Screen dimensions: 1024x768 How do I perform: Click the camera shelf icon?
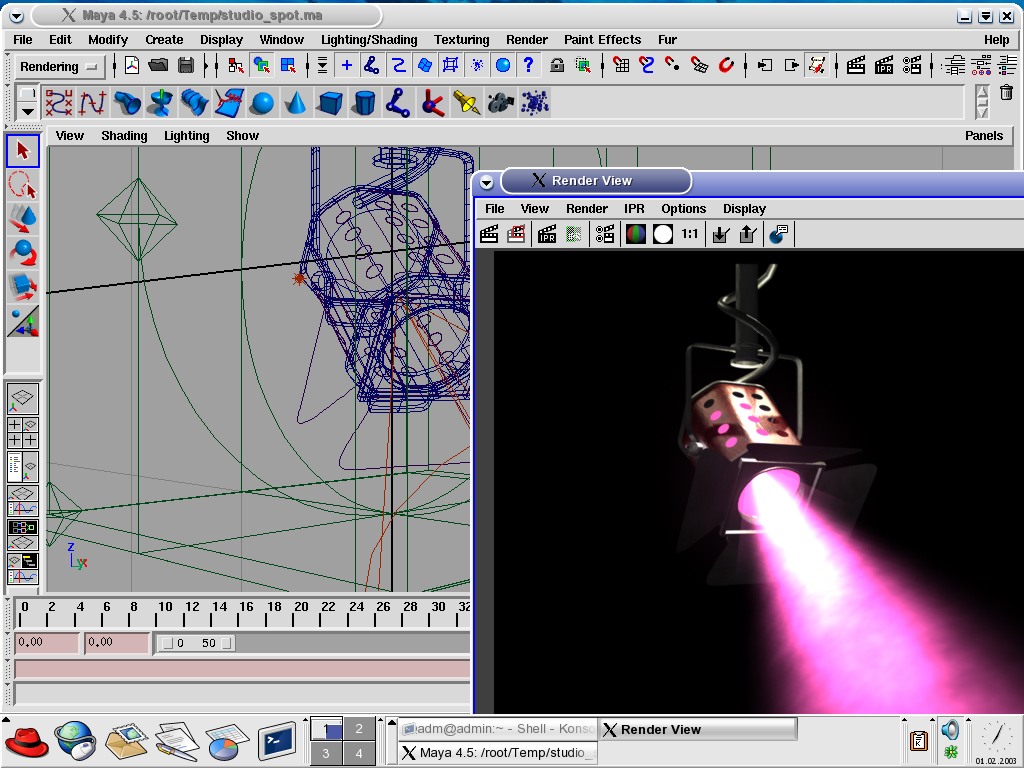(500, 103)
